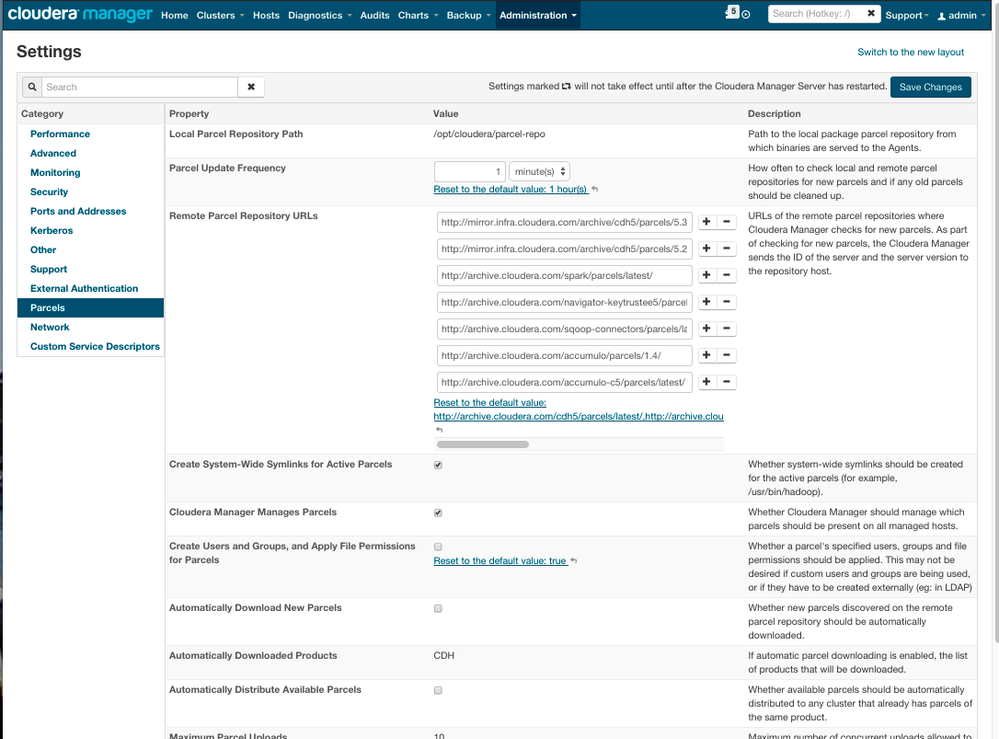Remove the accumulo-c5 repository URL

pos(726,382)
